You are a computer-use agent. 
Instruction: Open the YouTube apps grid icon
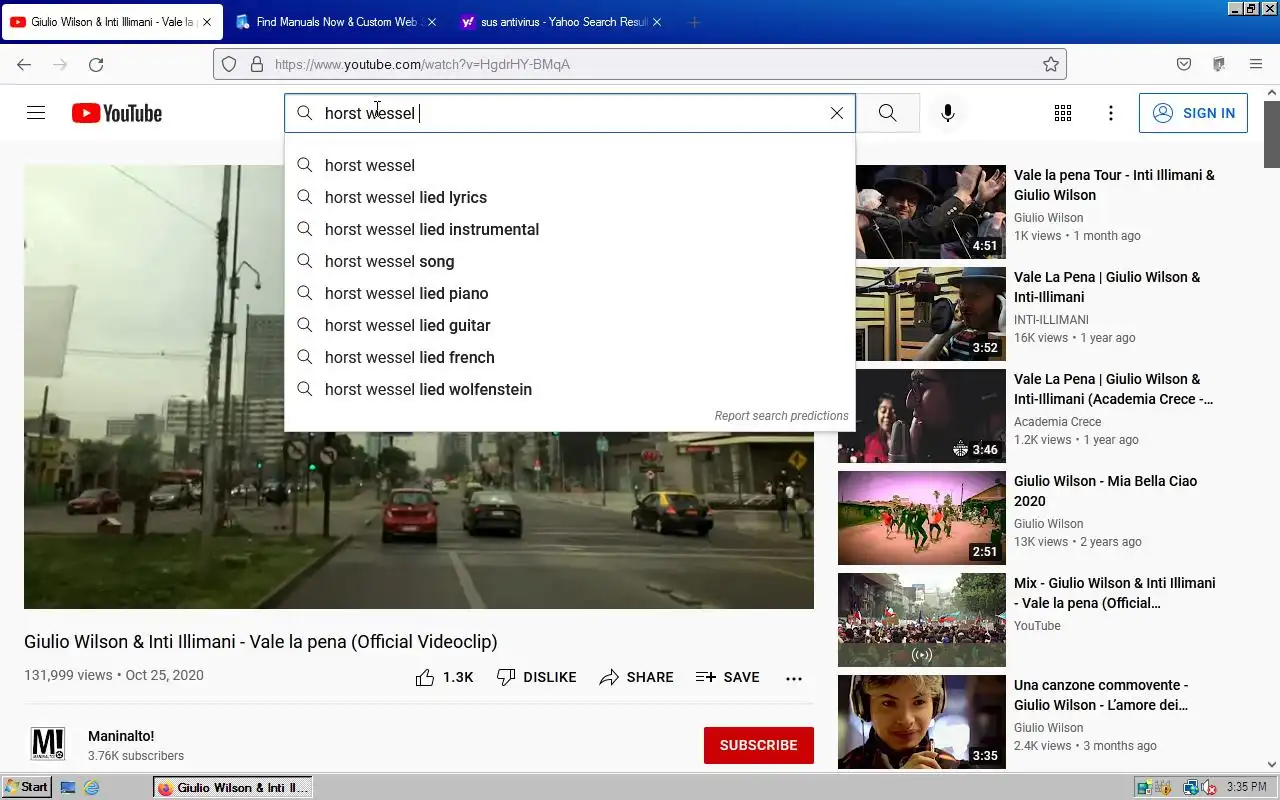pyautogui.click(x=1063, y=113)
